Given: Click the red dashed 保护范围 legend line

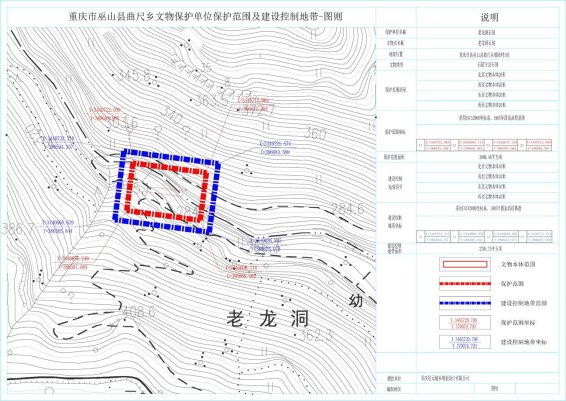Looking at the screenshot, I should coord(465,284).
